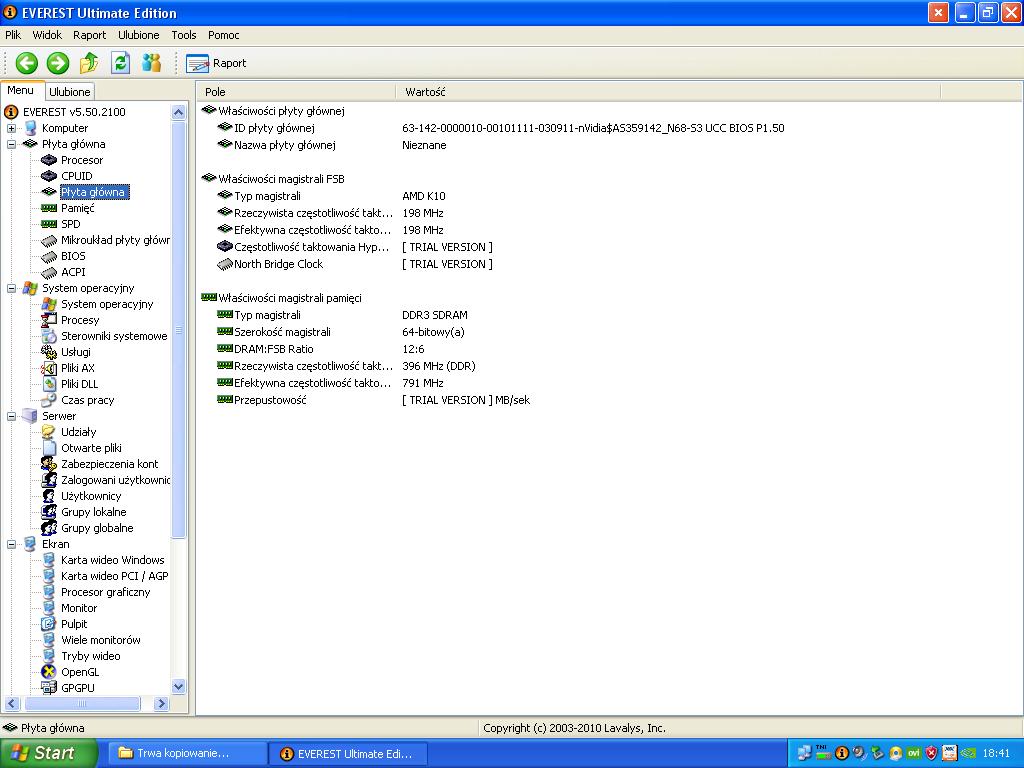This screenshot has width=1024, height=768.
Task: Click the Refresh toolbar icon
Action: point(120,63)
